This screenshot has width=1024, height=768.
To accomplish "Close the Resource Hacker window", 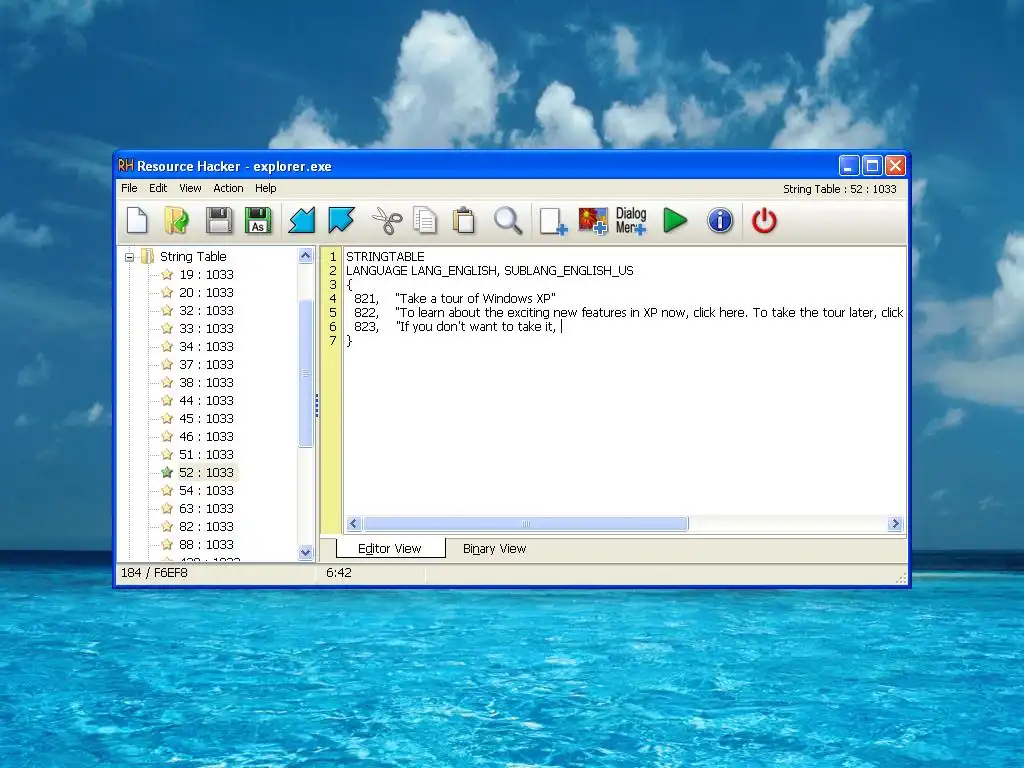I will (895, 166).
